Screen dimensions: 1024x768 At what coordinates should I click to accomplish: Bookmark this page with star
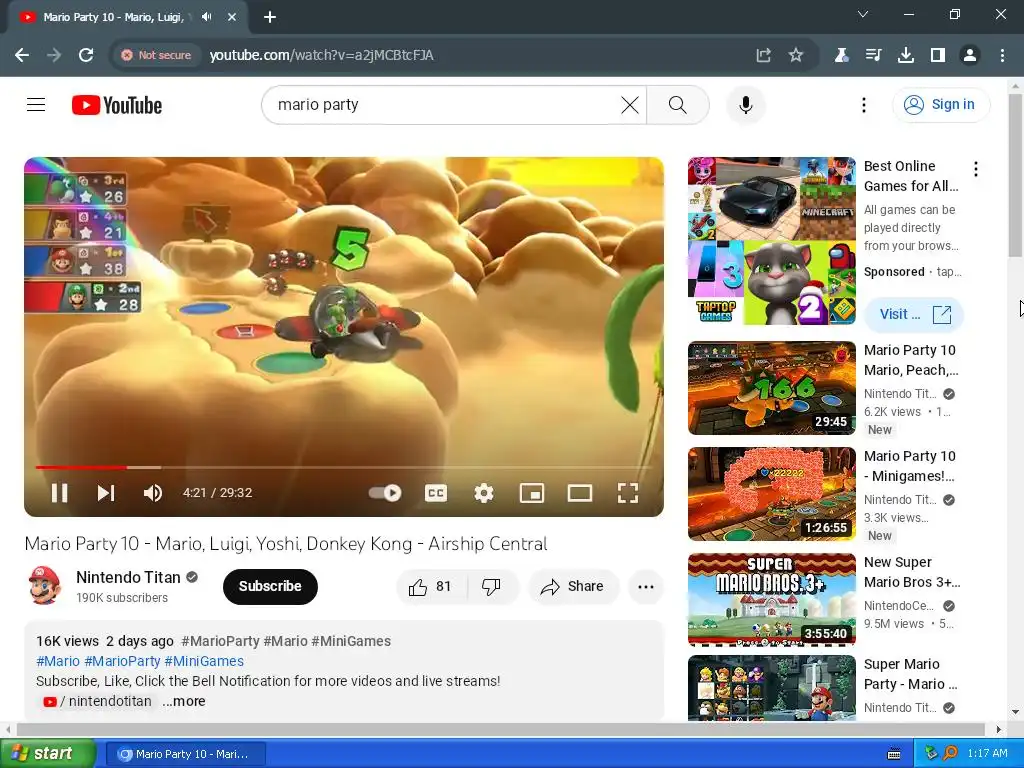pos(795,56)
